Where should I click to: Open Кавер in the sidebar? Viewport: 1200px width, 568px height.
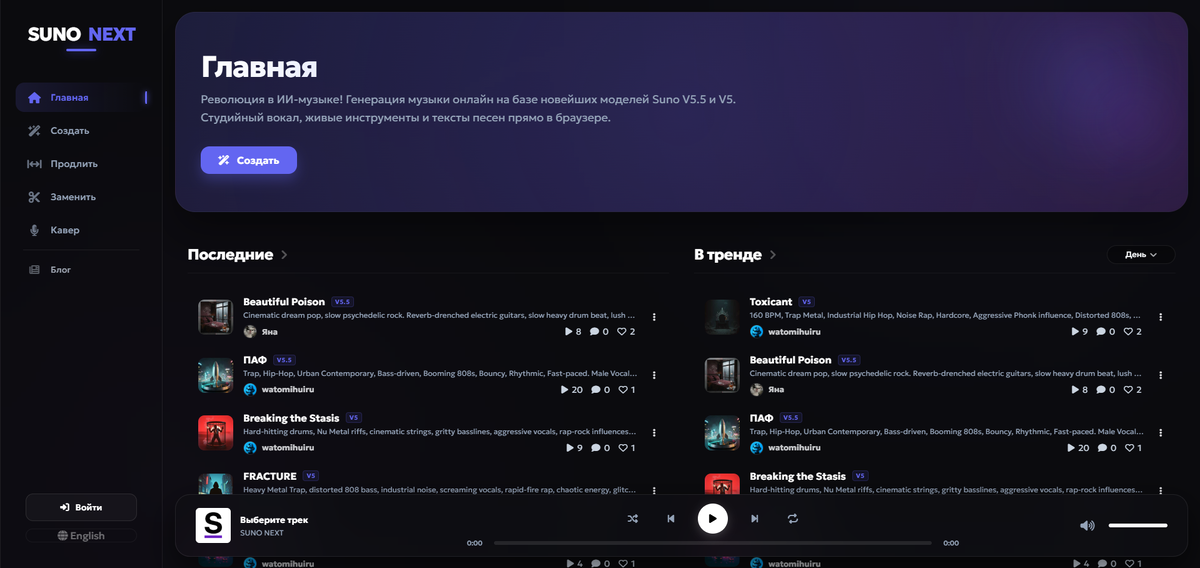tap(81, 230)
